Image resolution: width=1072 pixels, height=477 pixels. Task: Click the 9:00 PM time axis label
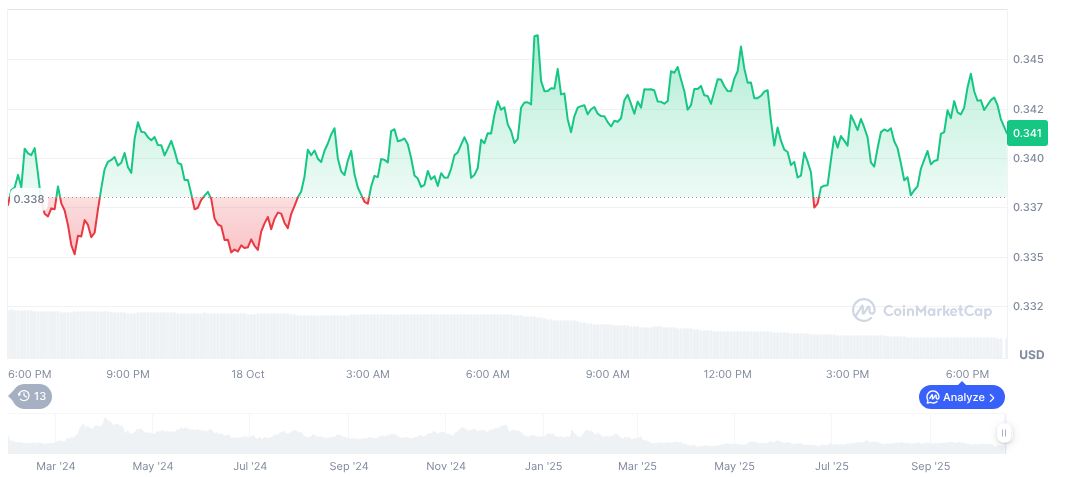128,374
